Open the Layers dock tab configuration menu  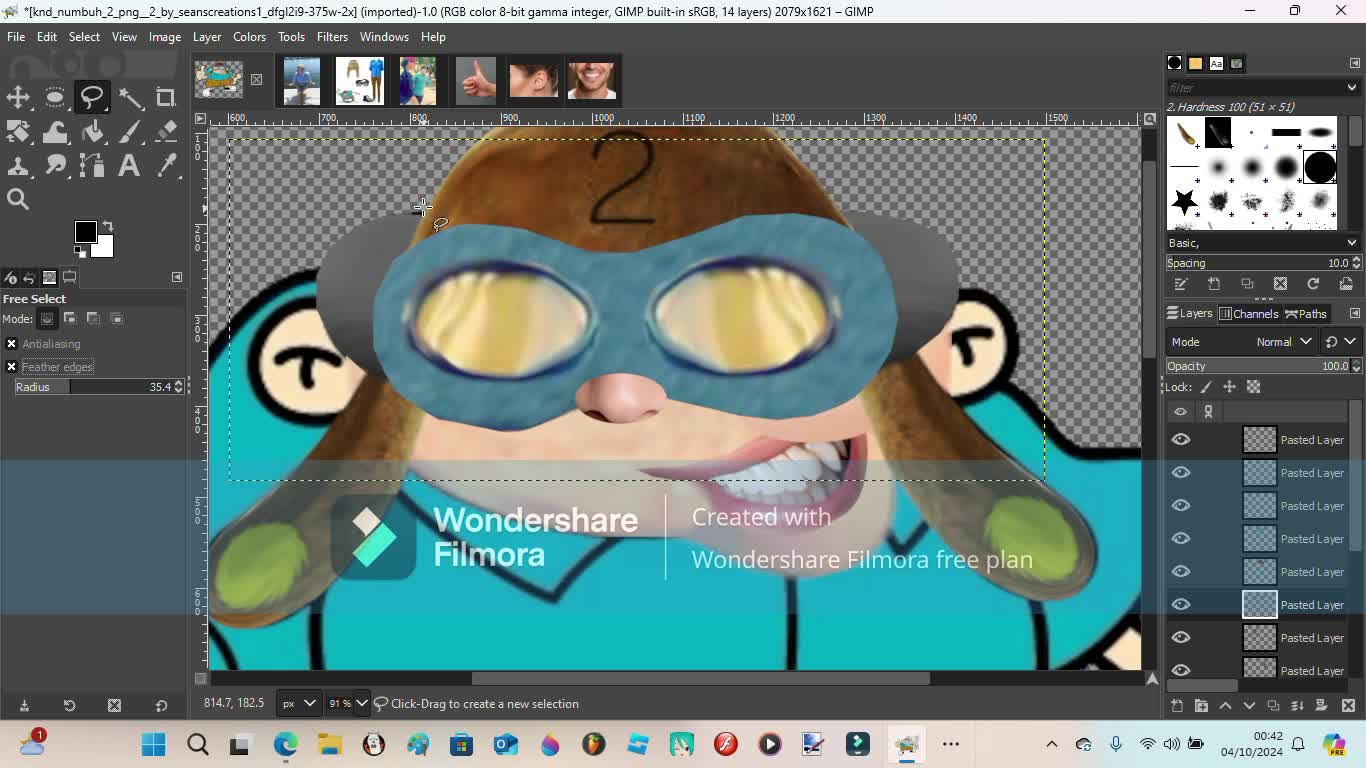[1355, 313]
